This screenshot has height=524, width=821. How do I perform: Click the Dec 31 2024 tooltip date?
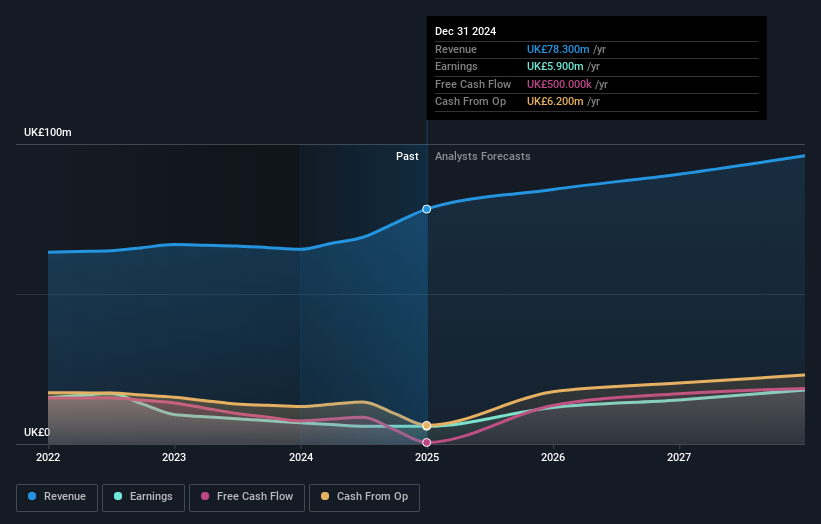point(465,31)
